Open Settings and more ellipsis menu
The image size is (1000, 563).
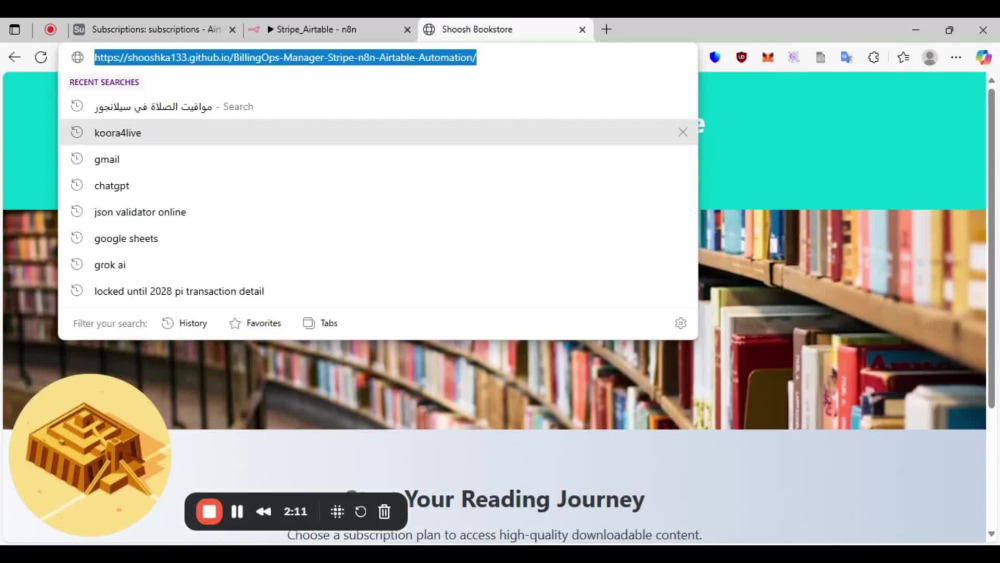[955, 57]
